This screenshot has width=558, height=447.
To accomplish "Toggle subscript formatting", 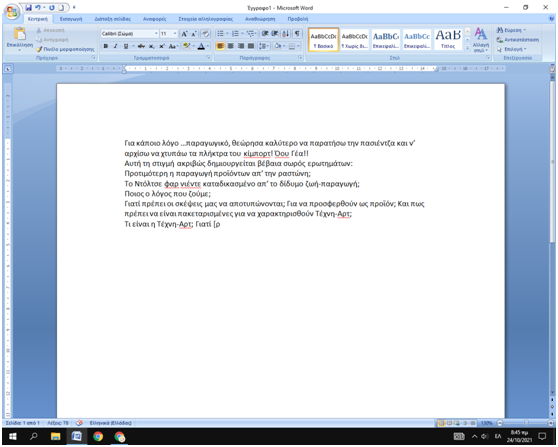I will pos(152,46).
